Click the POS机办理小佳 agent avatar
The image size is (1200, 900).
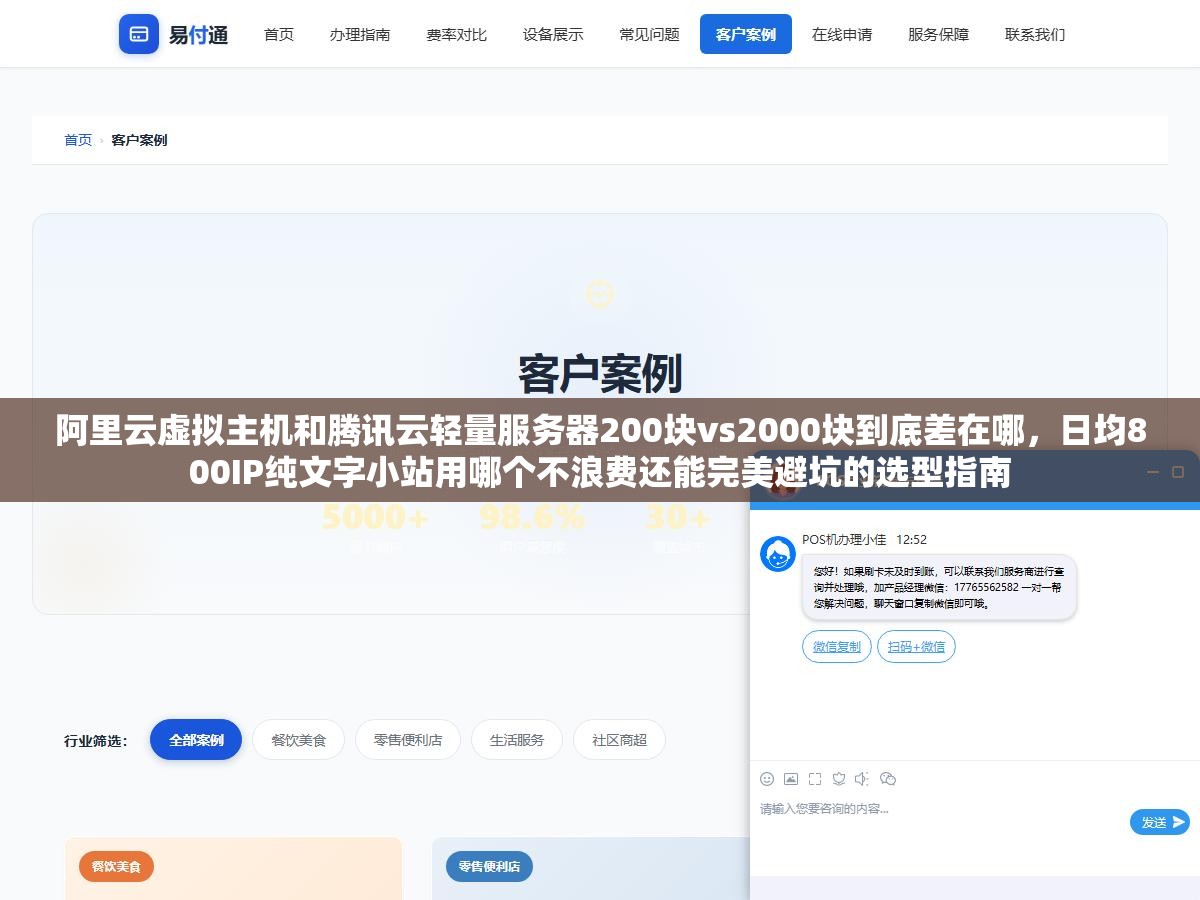tap(778, 554)
